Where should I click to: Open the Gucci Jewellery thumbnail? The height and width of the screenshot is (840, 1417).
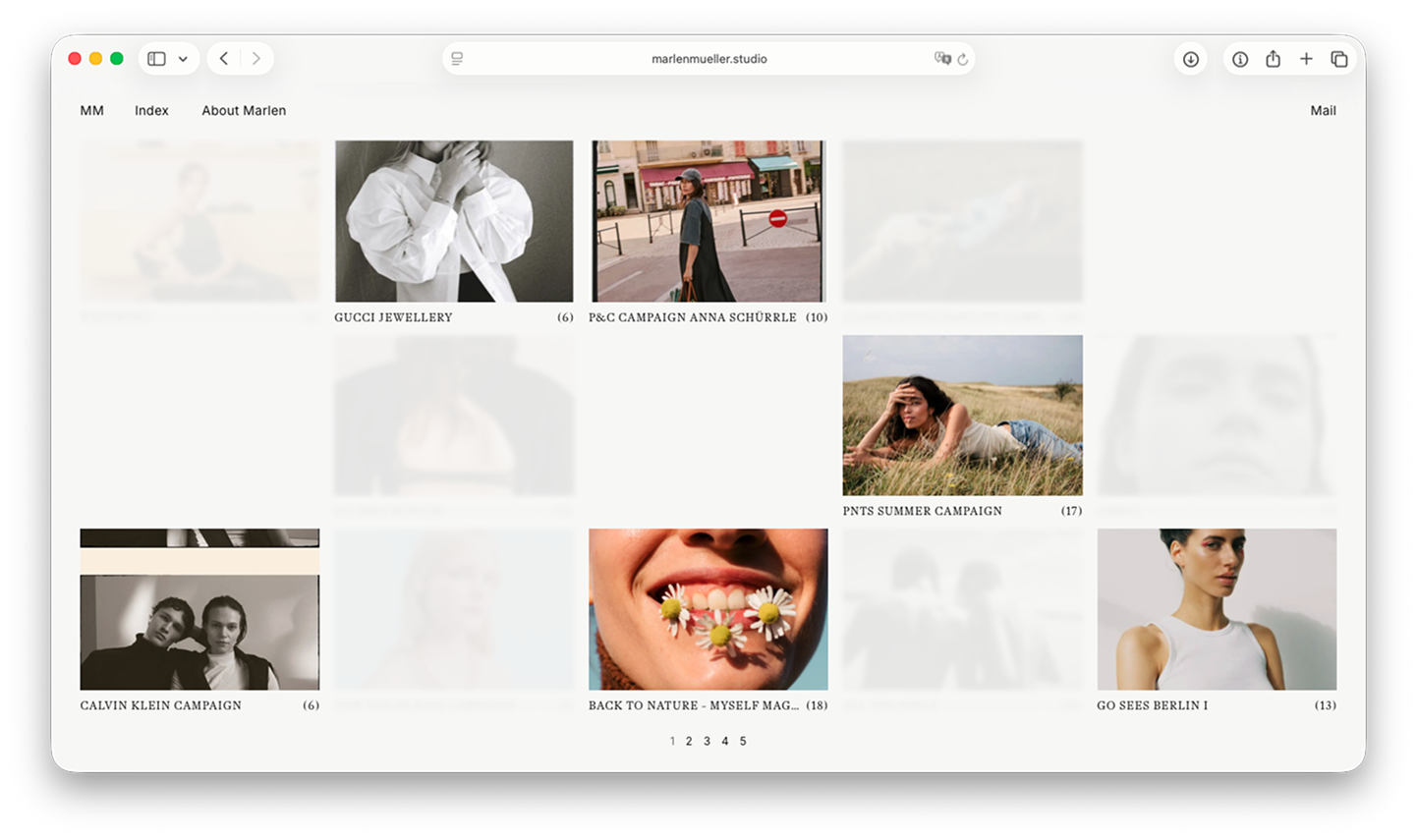(x=454, y=221)
